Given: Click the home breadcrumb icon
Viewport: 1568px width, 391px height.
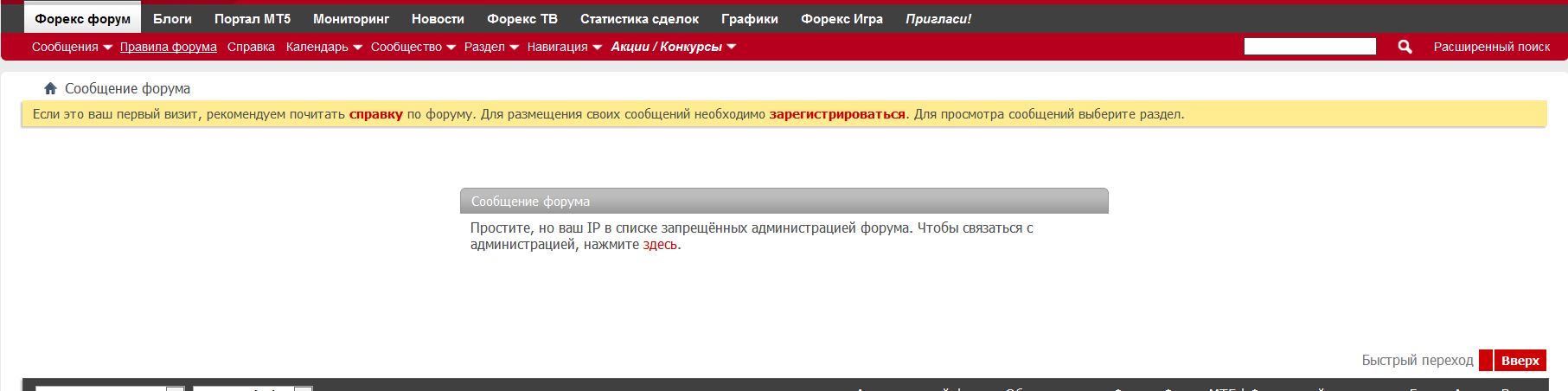Looking at the screenshot, I should [50, 88].
